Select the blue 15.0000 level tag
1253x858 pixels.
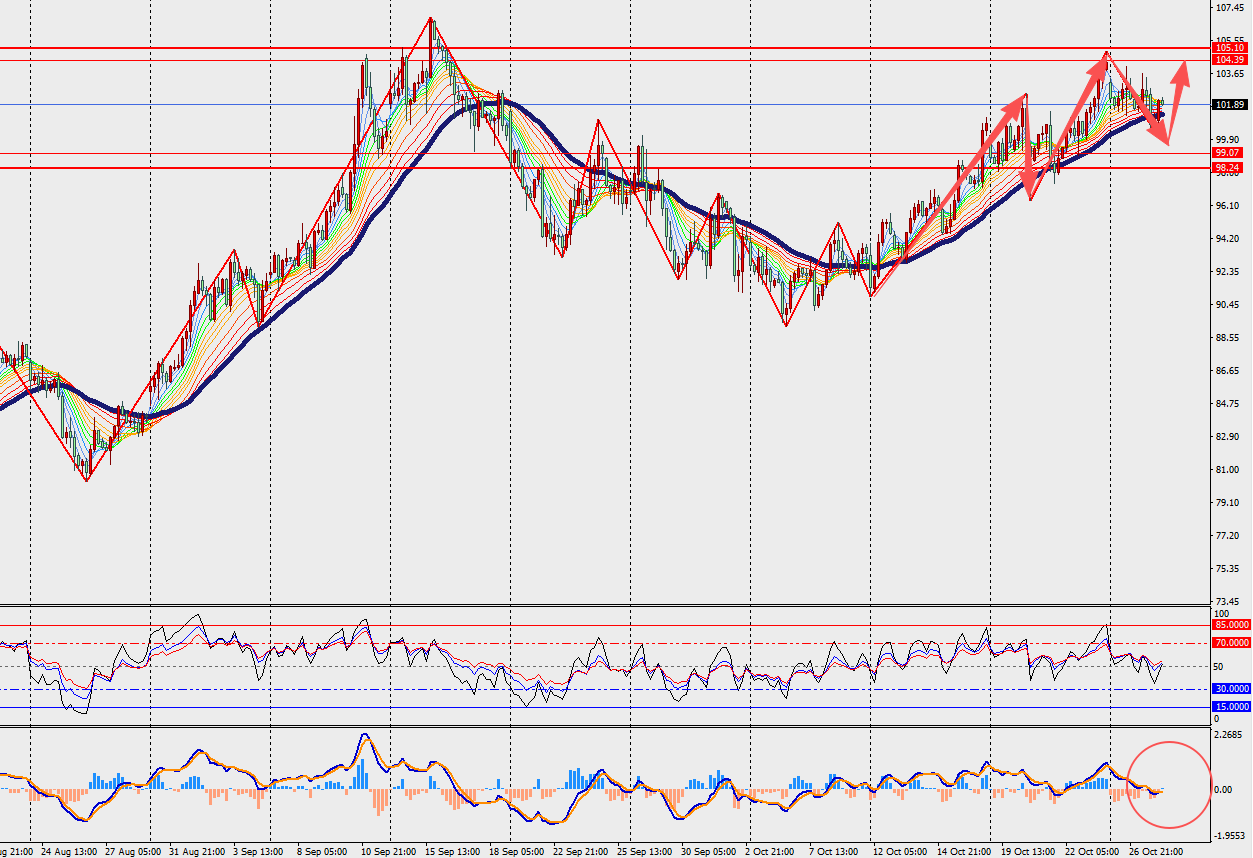point(1230,706)
